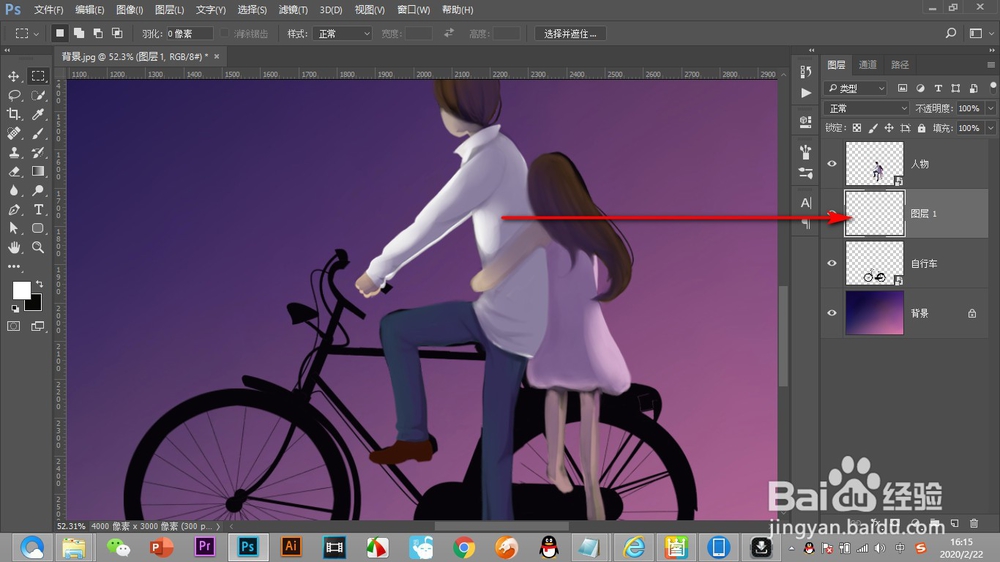Image resolution: width=1000 pixels, height=562 pixels.
Task: Switch to the 通道 tab
Action: (x=867, y=64)
